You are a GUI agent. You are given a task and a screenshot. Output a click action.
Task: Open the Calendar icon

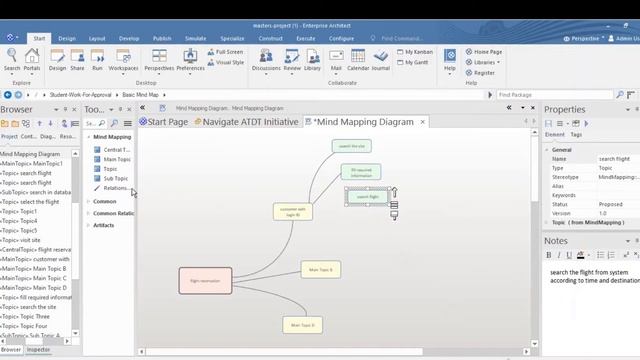tap(358, 60)
